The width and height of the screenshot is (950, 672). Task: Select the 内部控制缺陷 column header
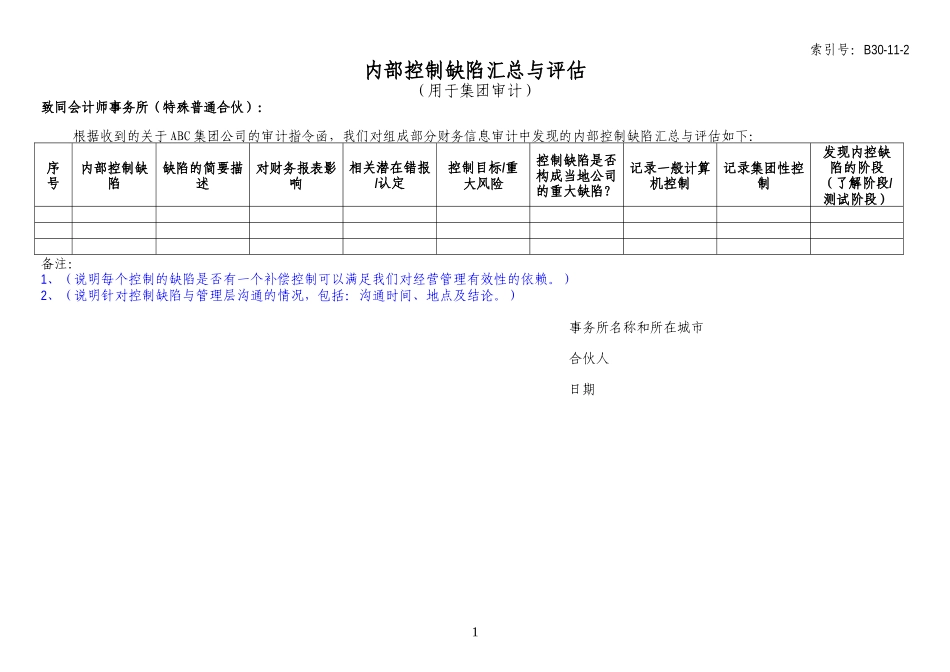point(114,175)
